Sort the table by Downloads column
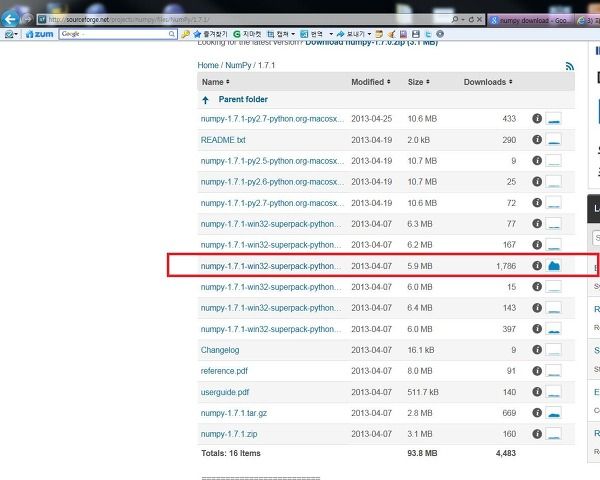Image resolution: width=600 pixels, height=480 pixels. 488,82
